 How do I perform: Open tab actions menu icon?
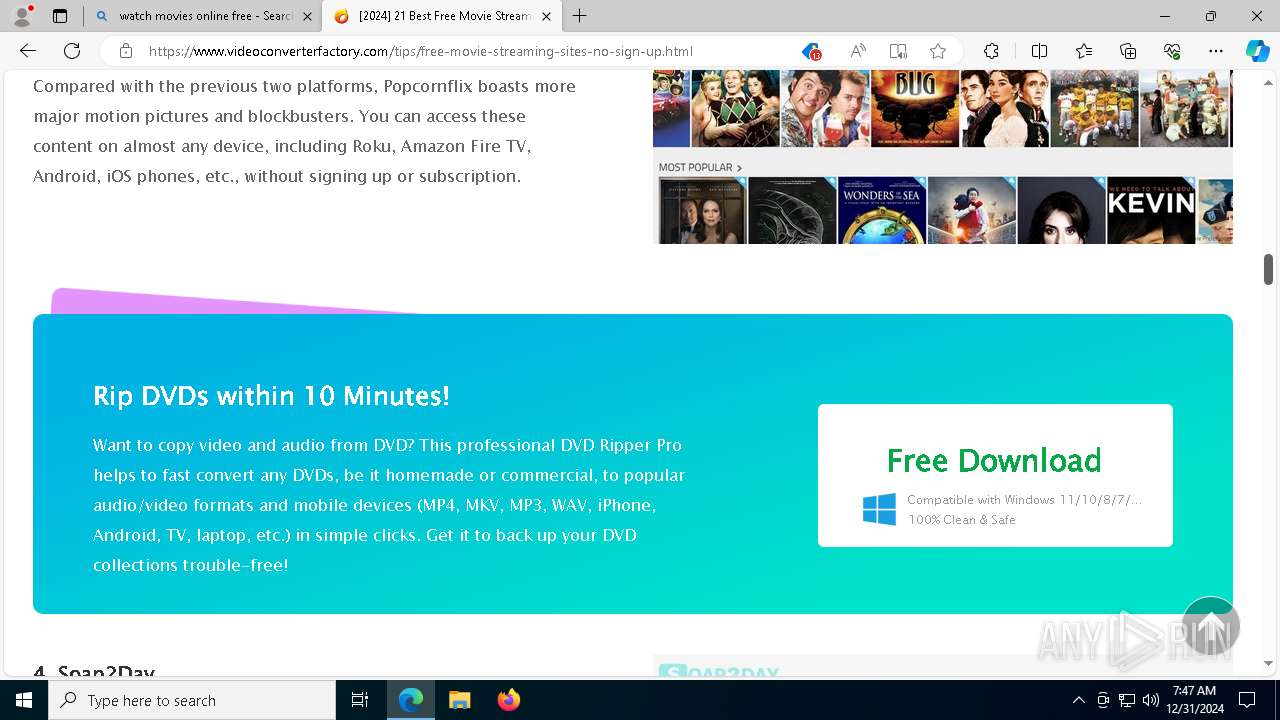[60, 16]
